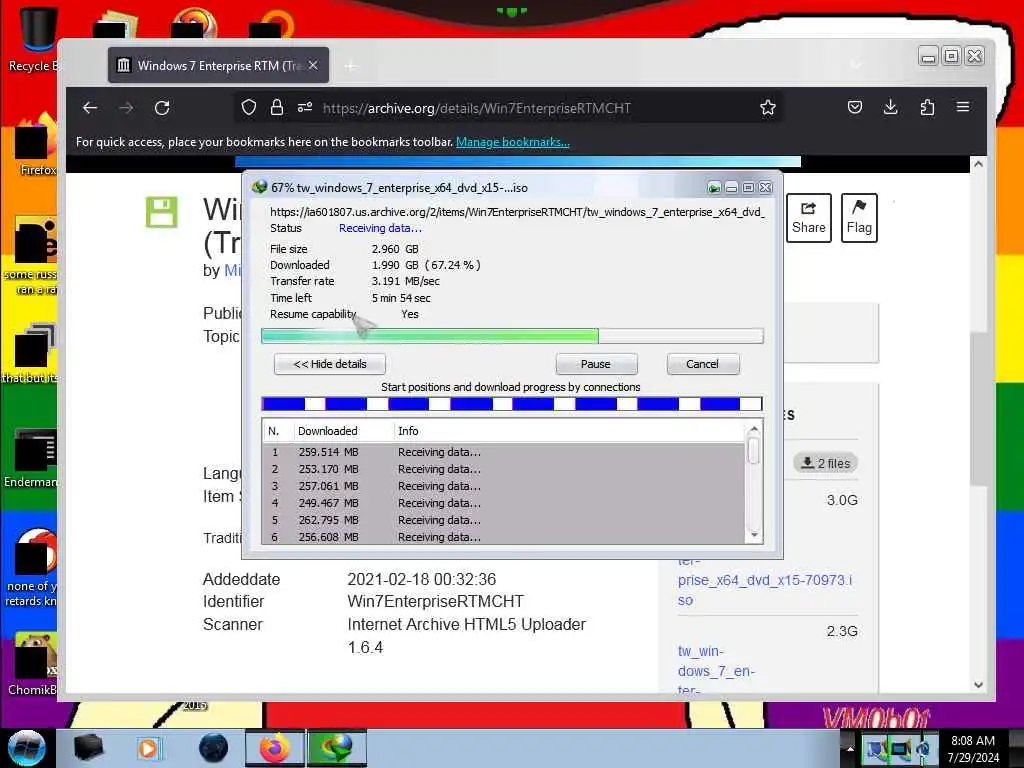Click the green floppy disk software icon
This screenshot has height=768, width=1024.
tap(161, 212)
